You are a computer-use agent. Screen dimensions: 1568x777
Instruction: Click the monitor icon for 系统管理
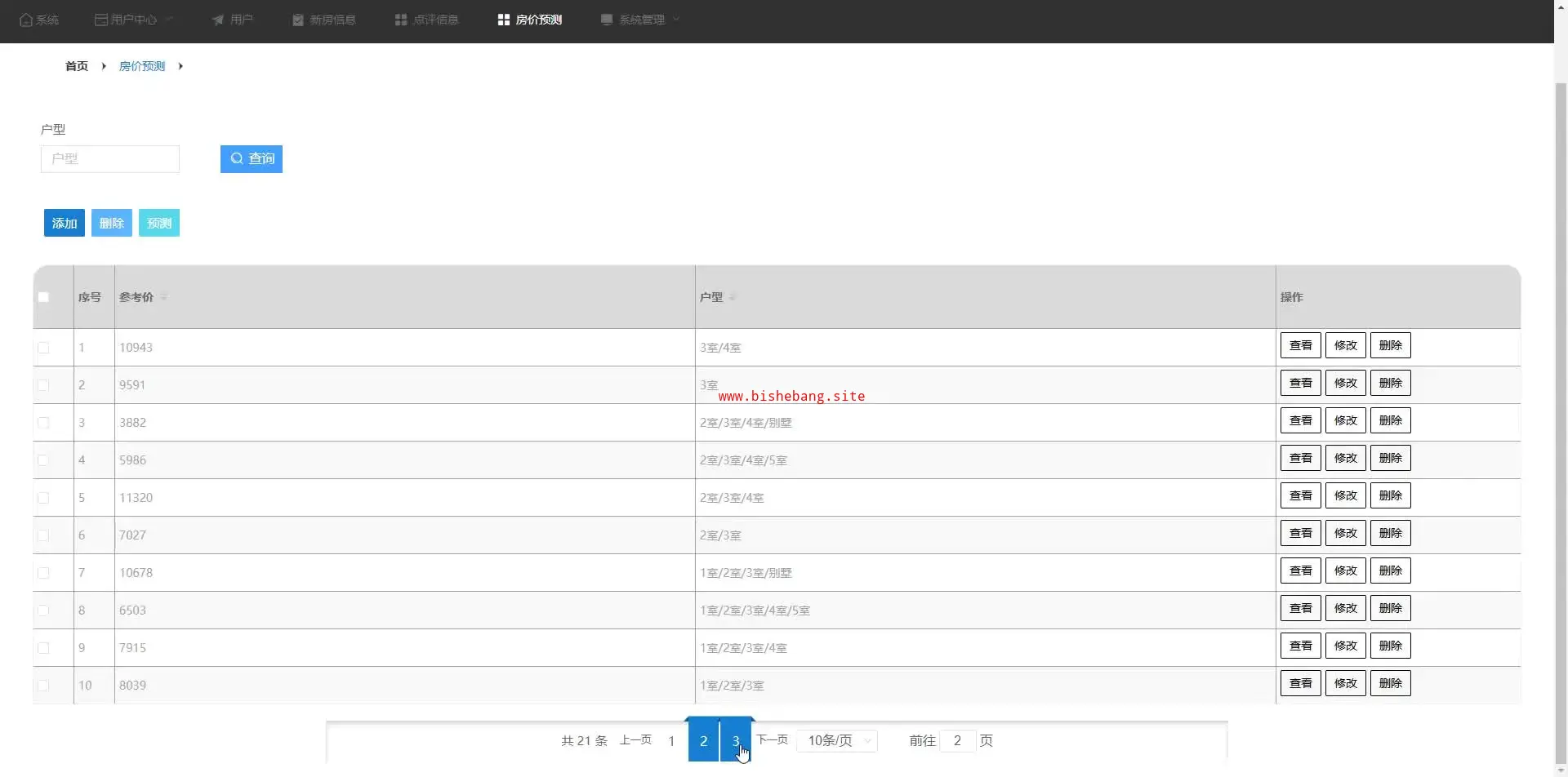click(607, 20)
